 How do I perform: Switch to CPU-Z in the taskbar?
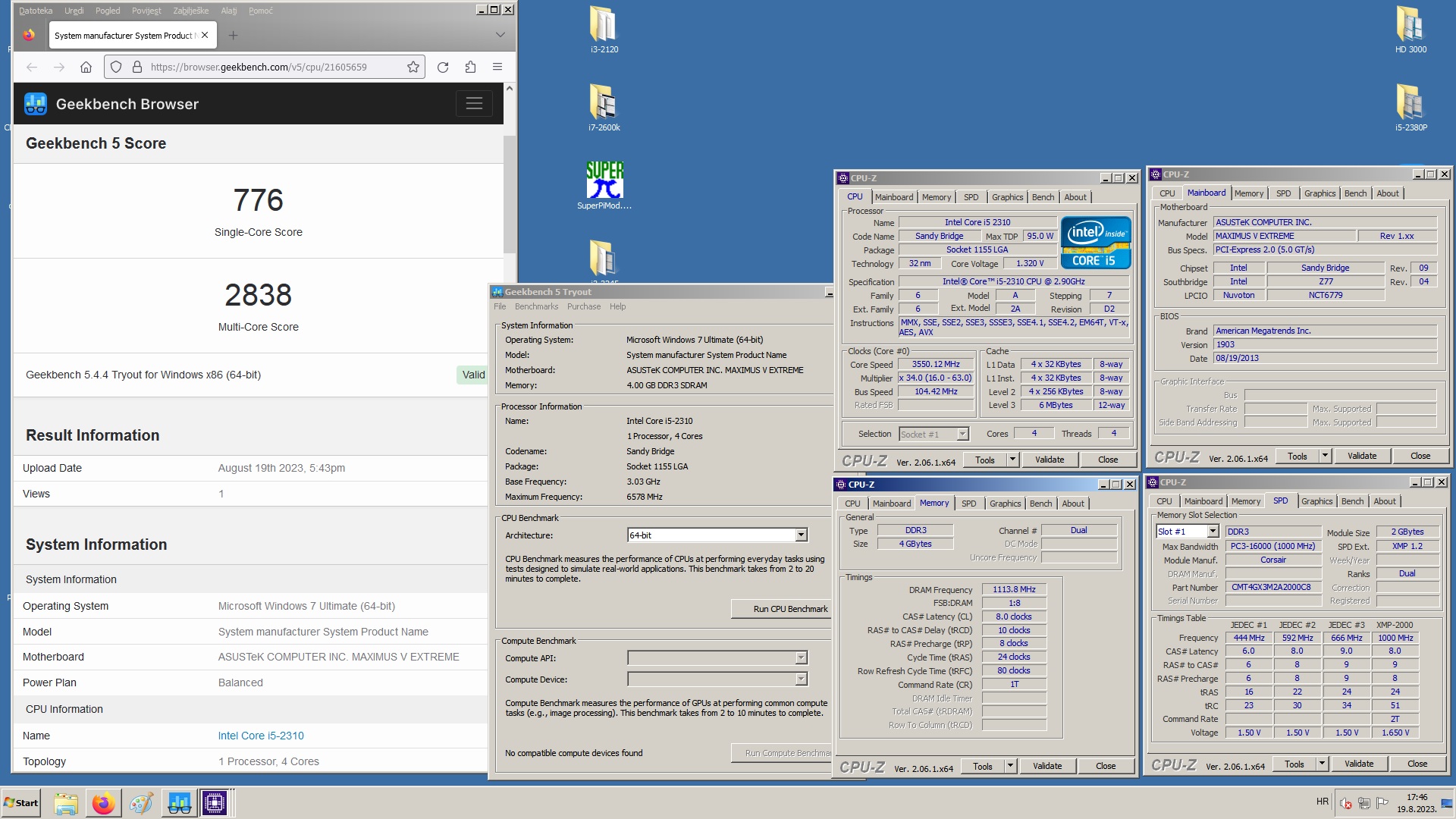215,803
